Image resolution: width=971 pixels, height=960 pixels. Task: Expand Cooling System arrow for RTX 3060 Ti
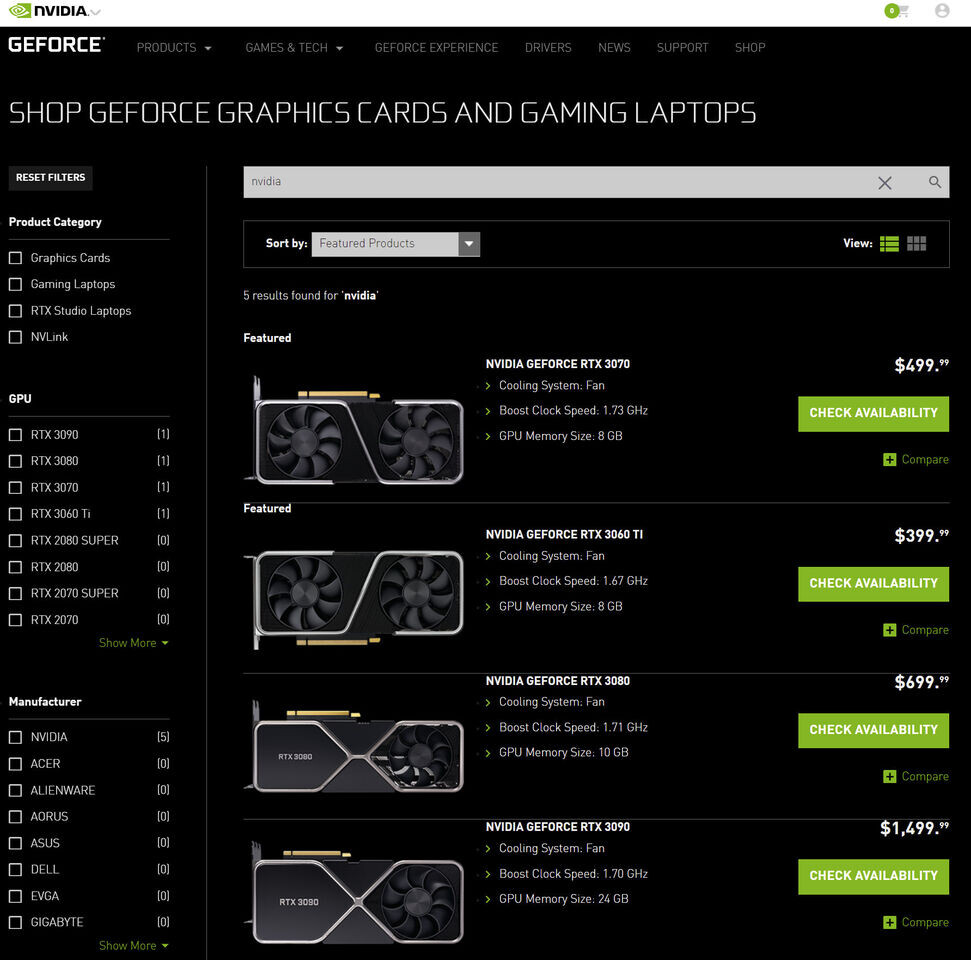[488, 556]
